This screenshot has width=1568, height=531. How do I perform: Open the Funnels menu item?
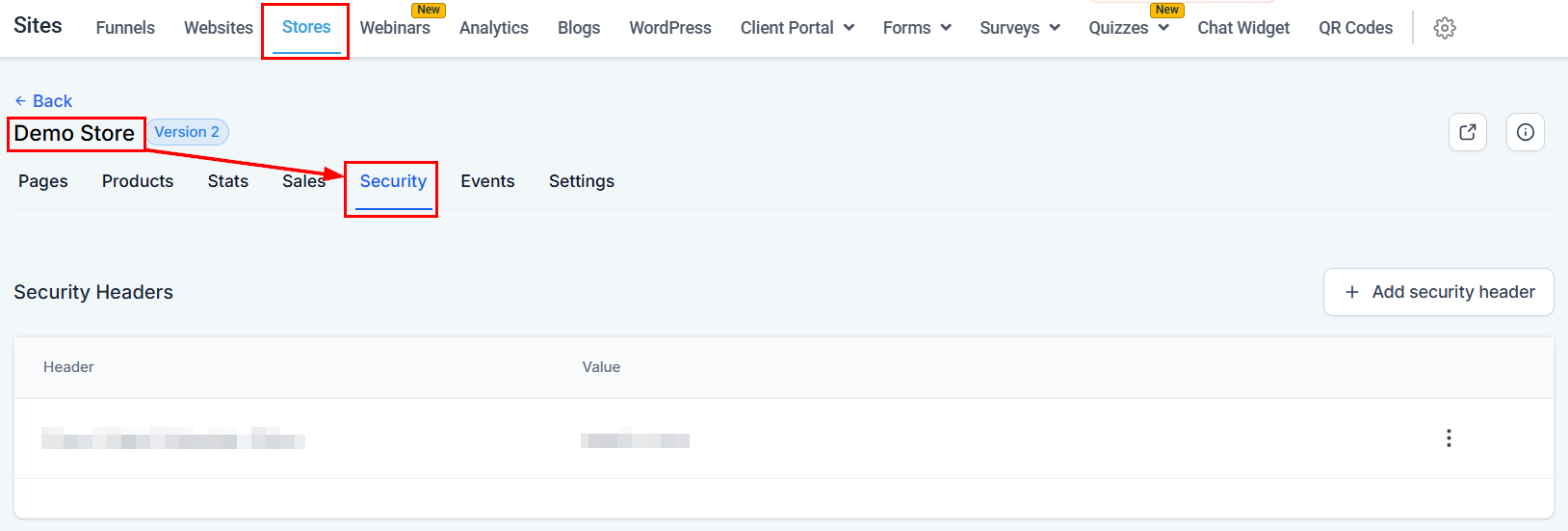coord(125,28)
